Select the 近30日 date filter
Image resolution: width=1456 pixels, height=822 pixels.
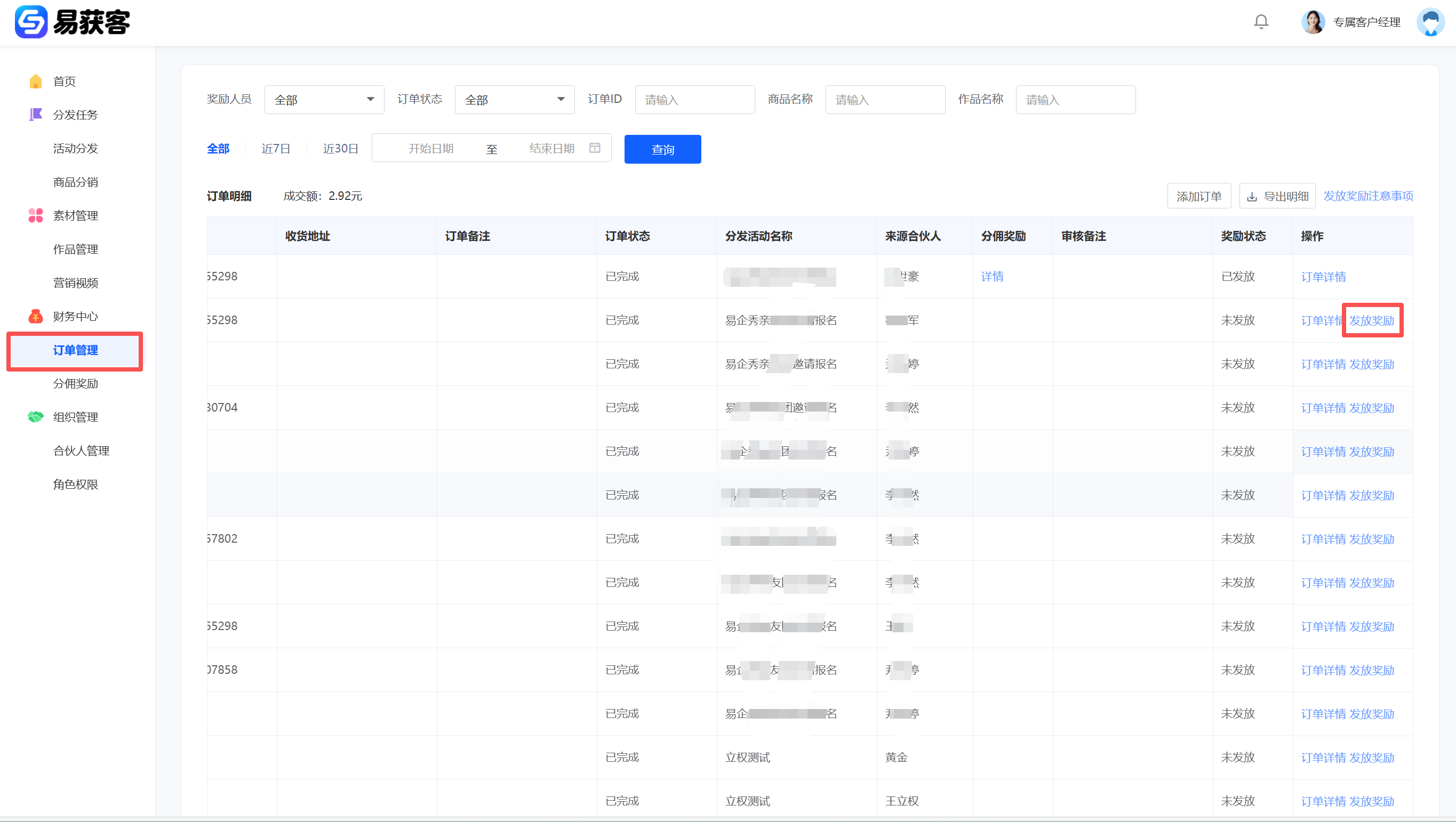(340, 149)
